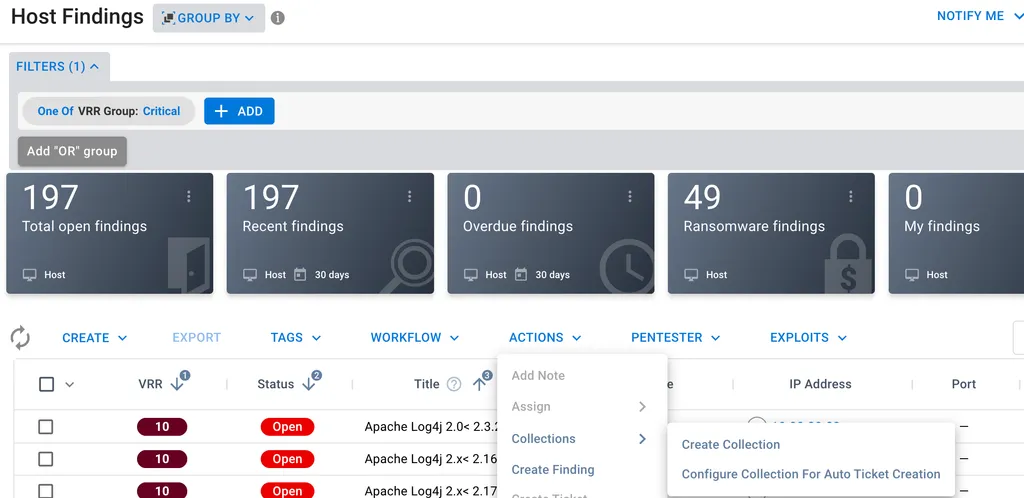1024x498 pixels.
Task: Open the Total open findings card
Action: (x=110, y=233)
